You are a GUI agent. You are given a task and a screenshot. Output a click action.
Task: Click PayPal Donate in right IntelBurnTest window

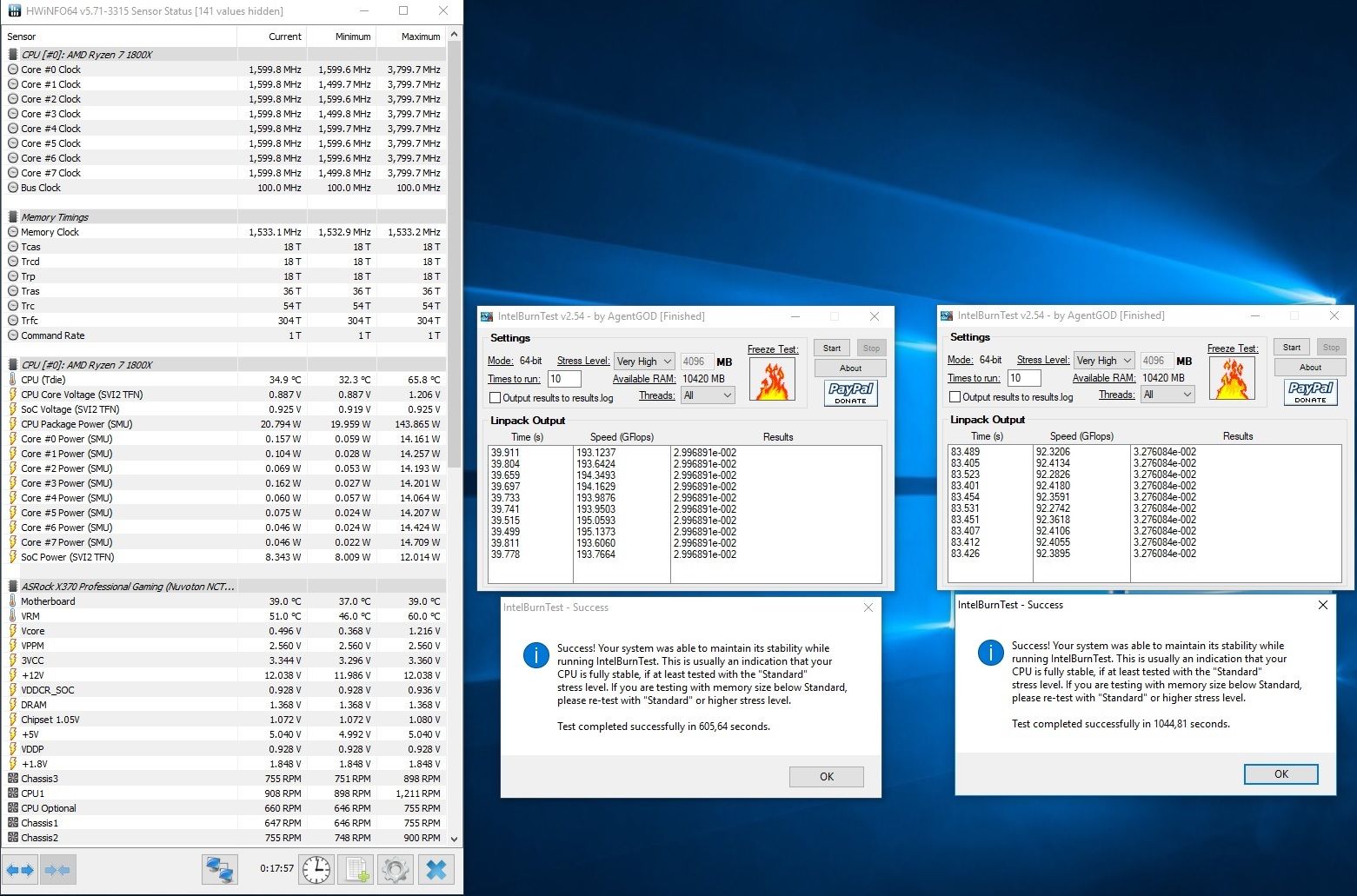[x=1310, y=393]
